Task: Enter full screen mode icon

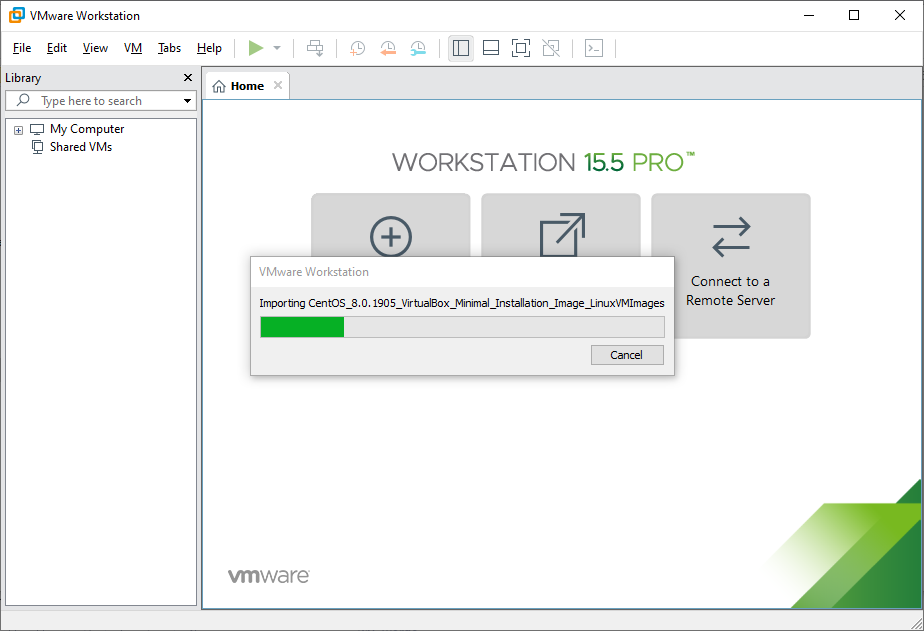Action: pyautogui.click(x=521, y=48)
